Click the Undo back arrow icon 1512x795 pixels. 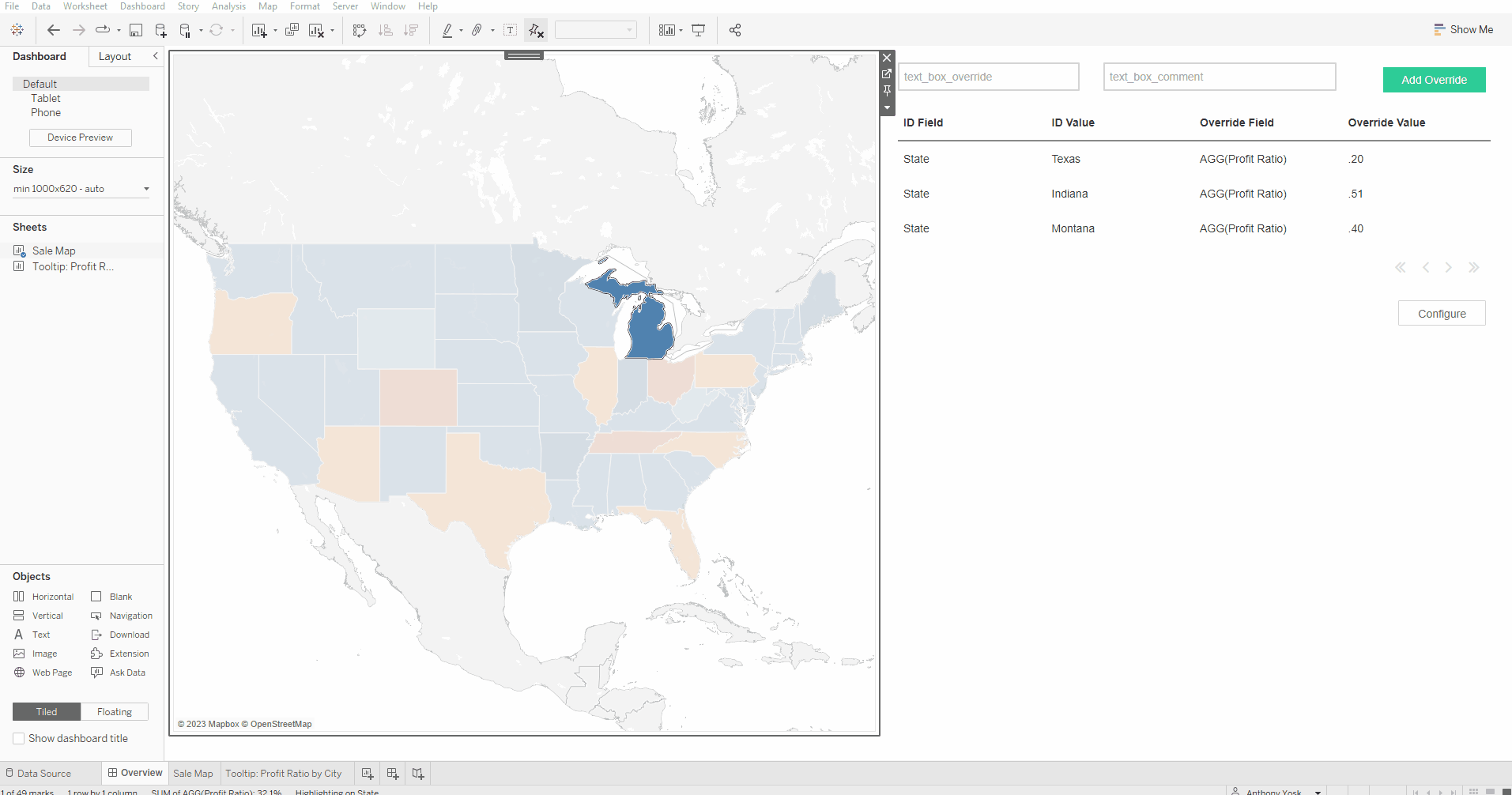54,30
